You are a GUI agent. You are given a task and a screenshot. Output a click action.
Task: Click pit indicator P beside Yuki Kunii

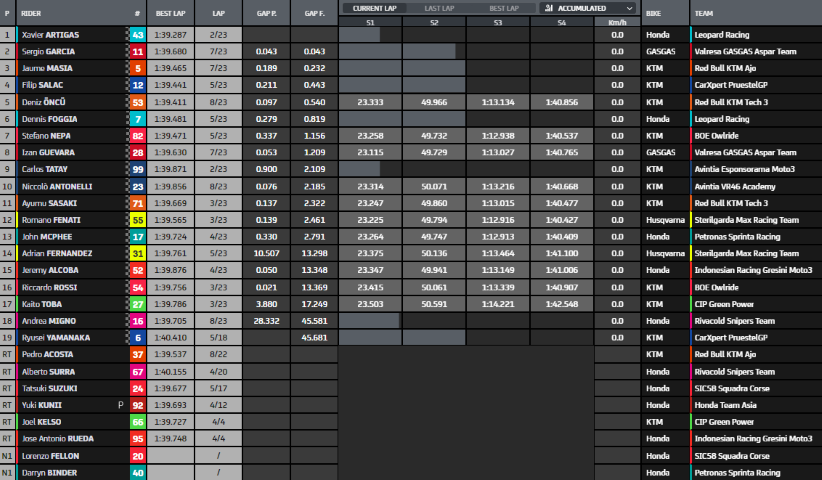point(119,405)
